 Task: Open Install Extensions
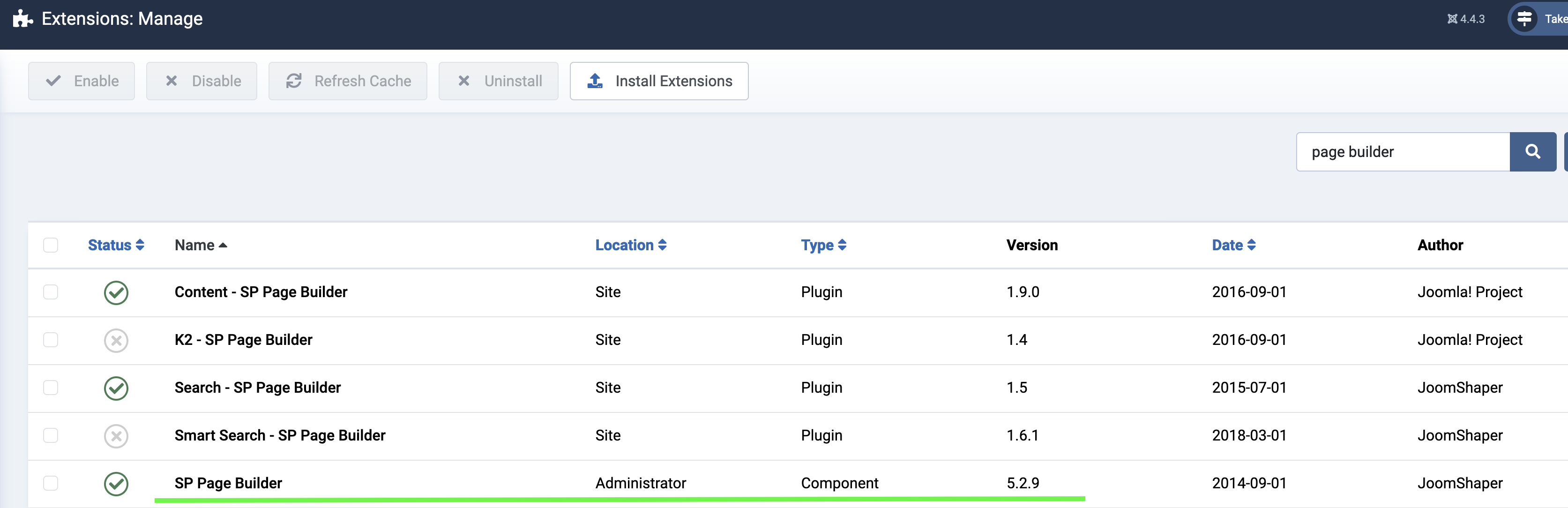658,81
